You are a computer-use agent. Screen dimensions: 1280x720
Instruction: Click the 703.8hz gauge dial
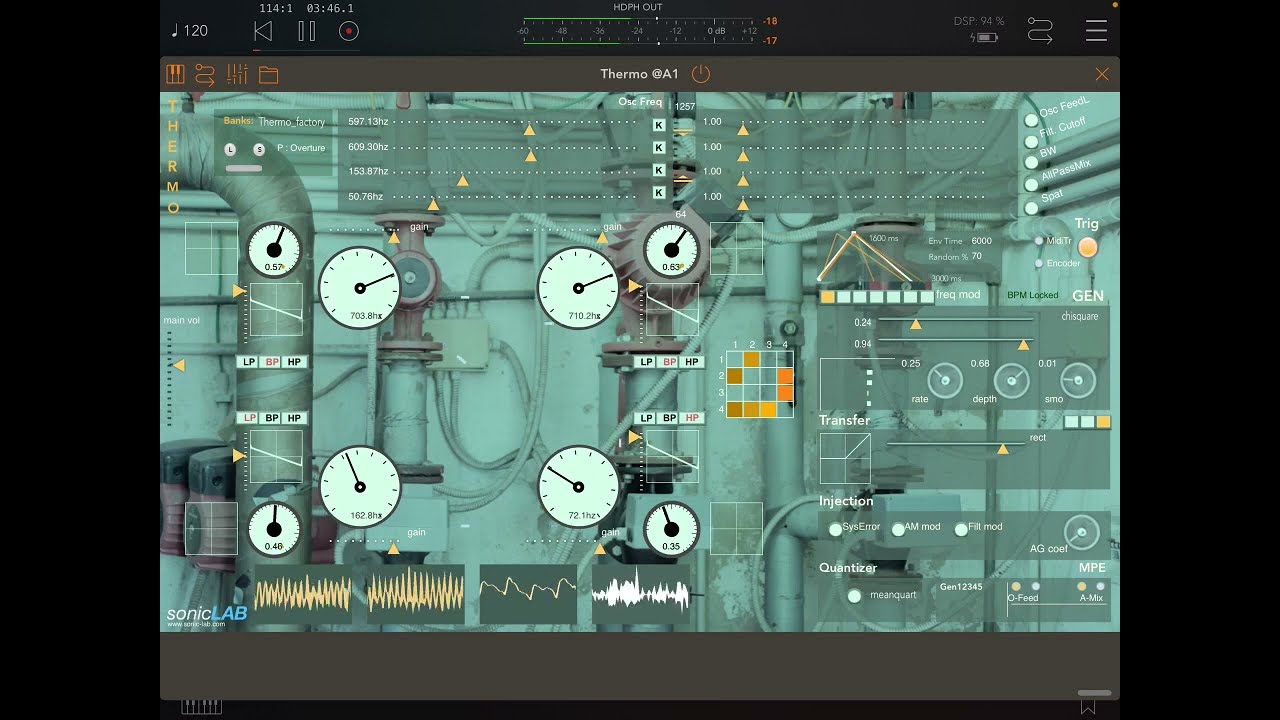point(360,289)
